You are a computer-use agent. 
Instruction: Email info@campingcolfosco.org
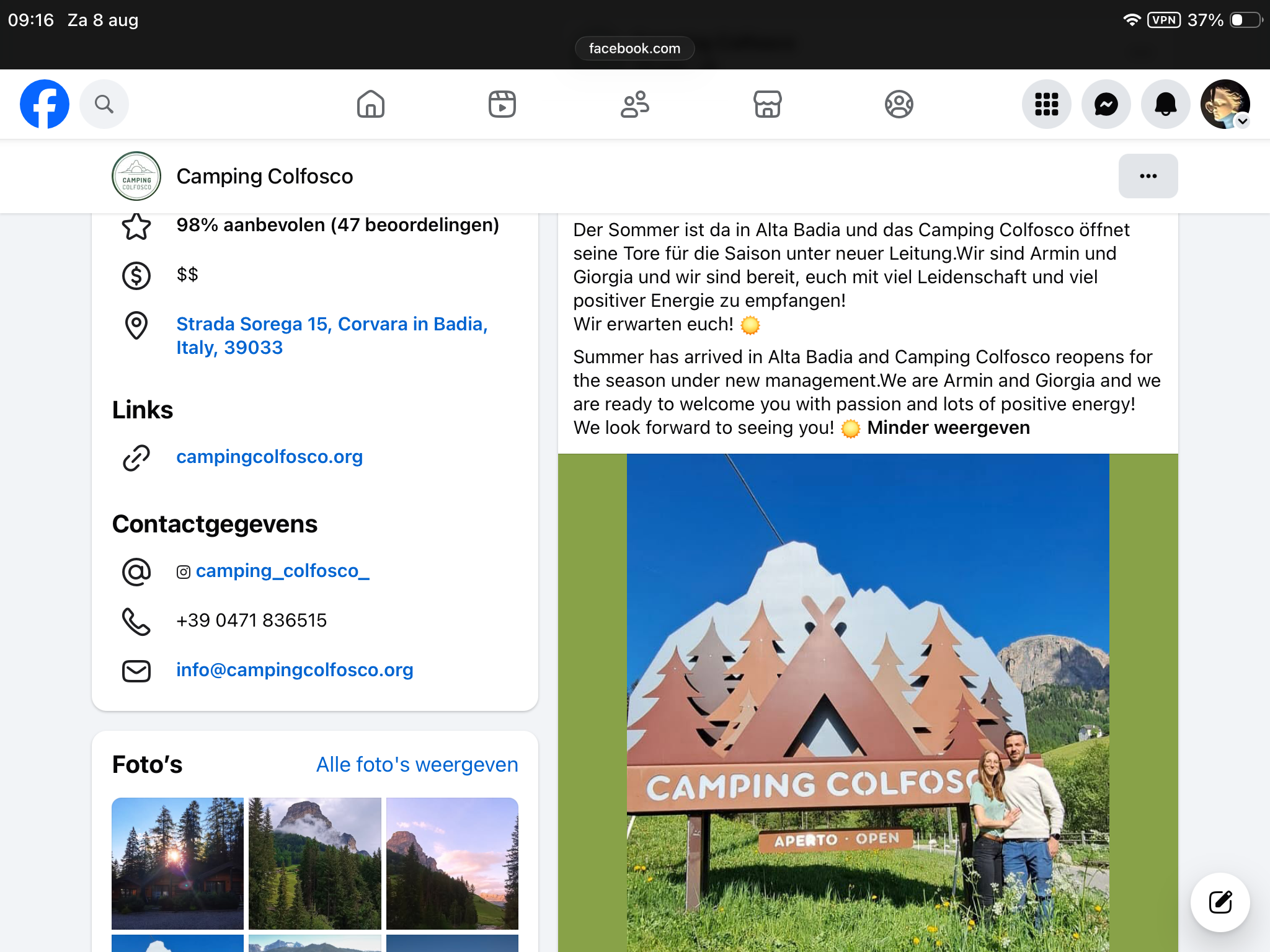(295, 670)
